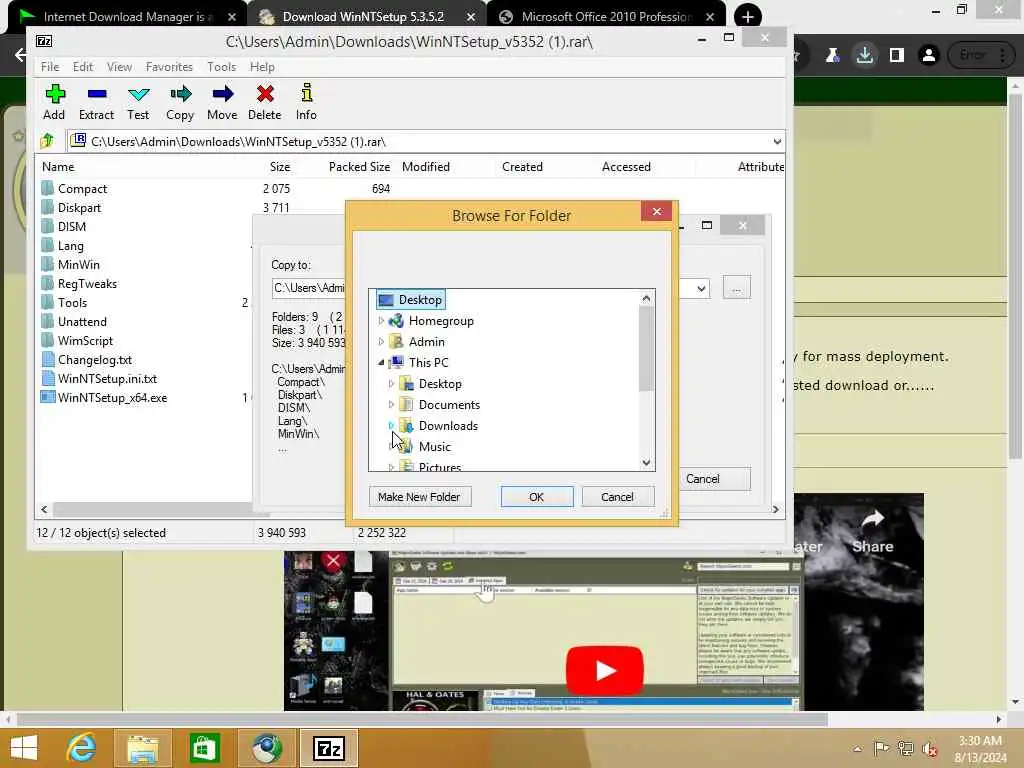Image resolution: width=1024 pixels, height=768 pixels.
Task: Select the Unattend folder entry
Action: 82,321
